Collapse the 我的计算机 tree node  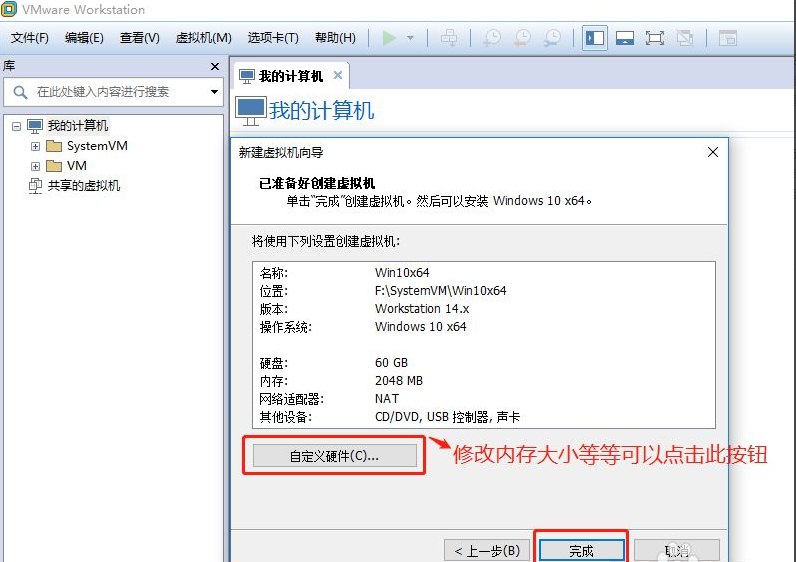(x=17, y=126)
